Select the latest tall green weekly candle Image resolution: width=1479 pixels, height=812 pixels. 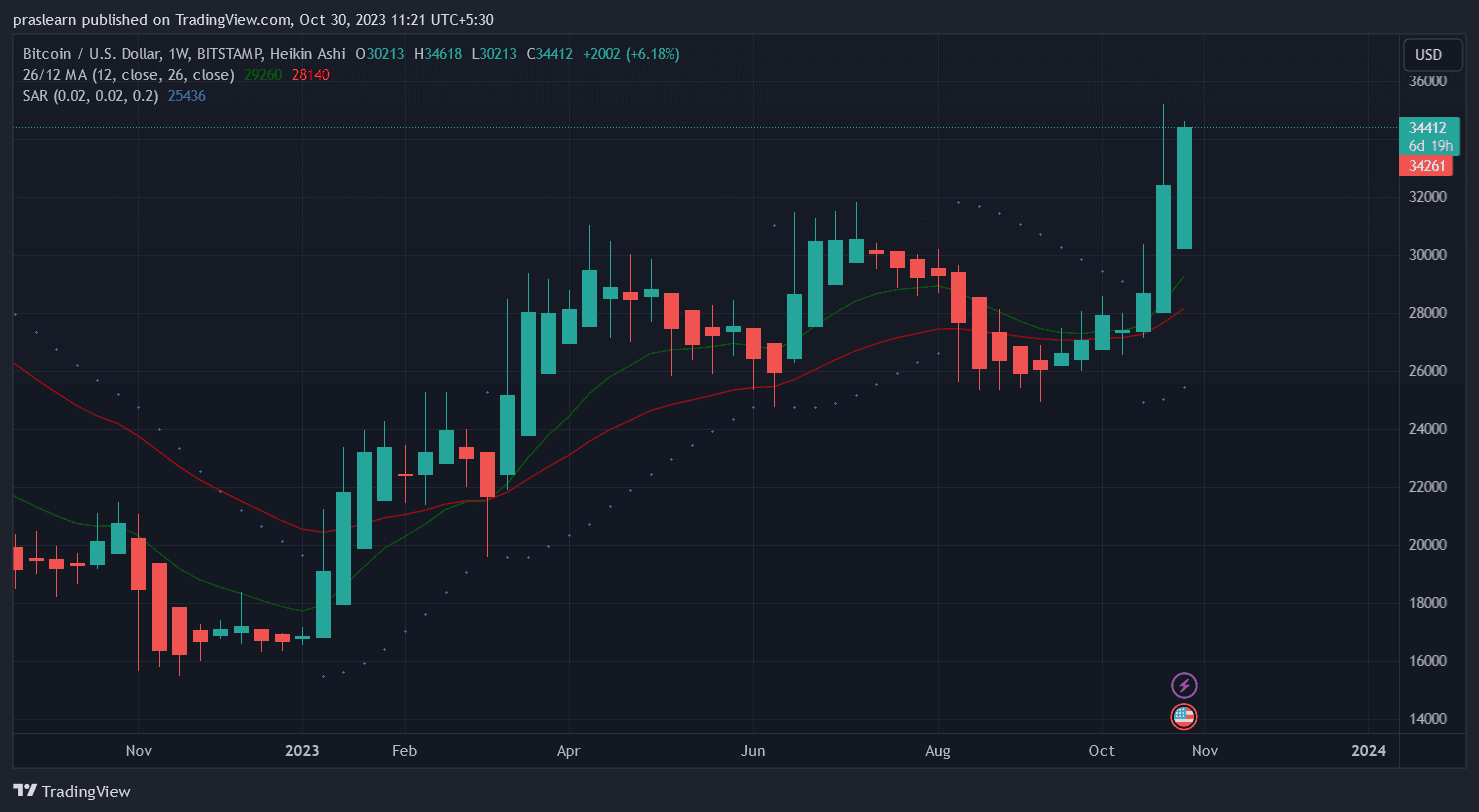[1184, 188]
